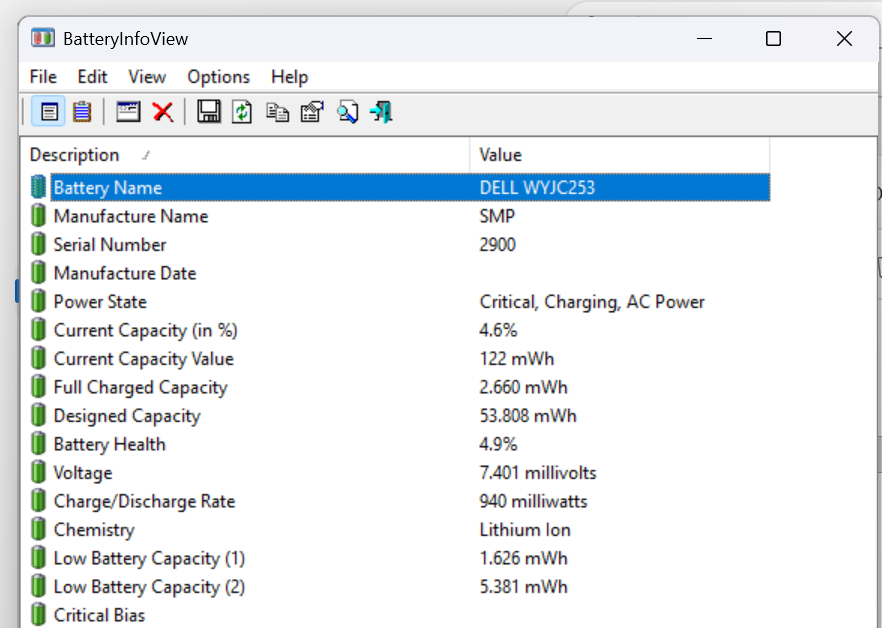882x628 pixels.
Task: Open the Help menu
Action: tap(289, 77)
